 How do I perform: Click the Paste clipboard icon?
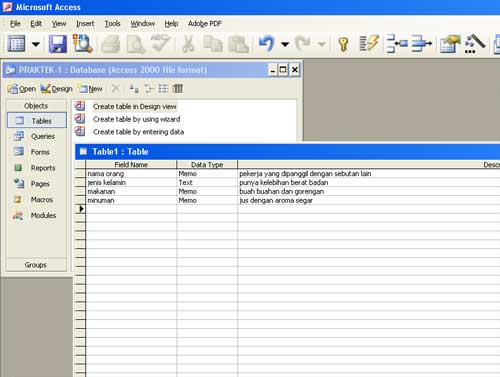239,44
